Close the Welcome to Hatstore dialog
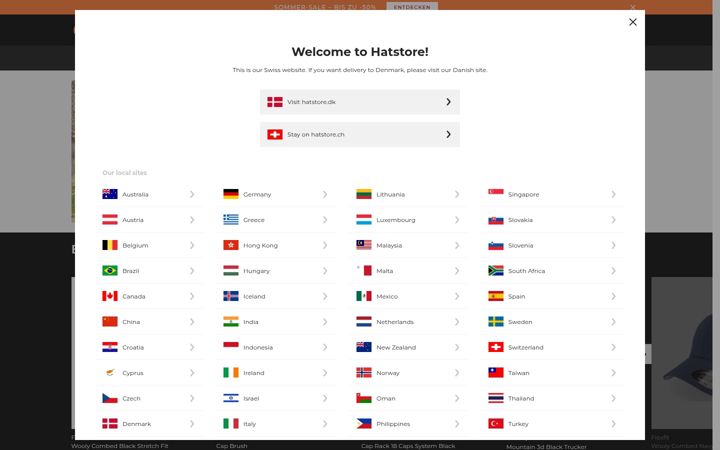This screenshot has height=450, width=720. tap(632, 22)
